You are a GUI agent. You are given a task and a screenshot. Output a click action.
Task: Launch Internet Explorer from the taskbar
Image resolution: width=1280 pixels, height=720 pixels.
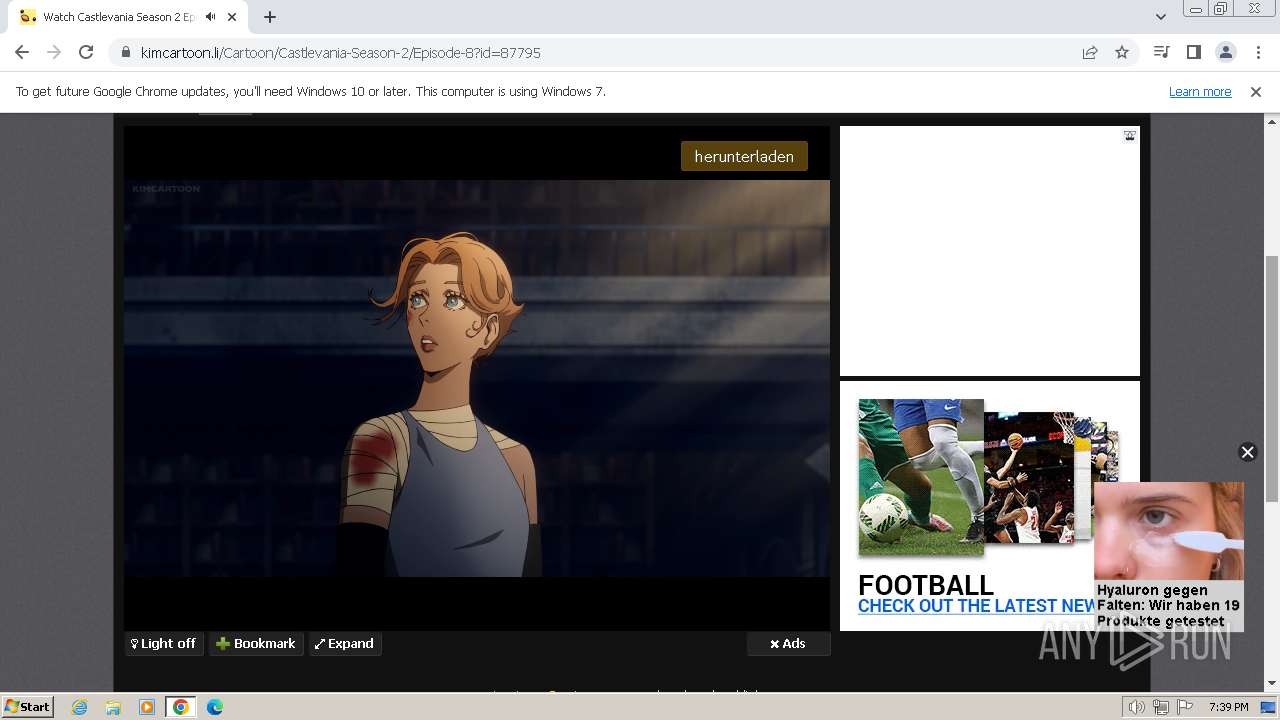(x=80, y=707)
